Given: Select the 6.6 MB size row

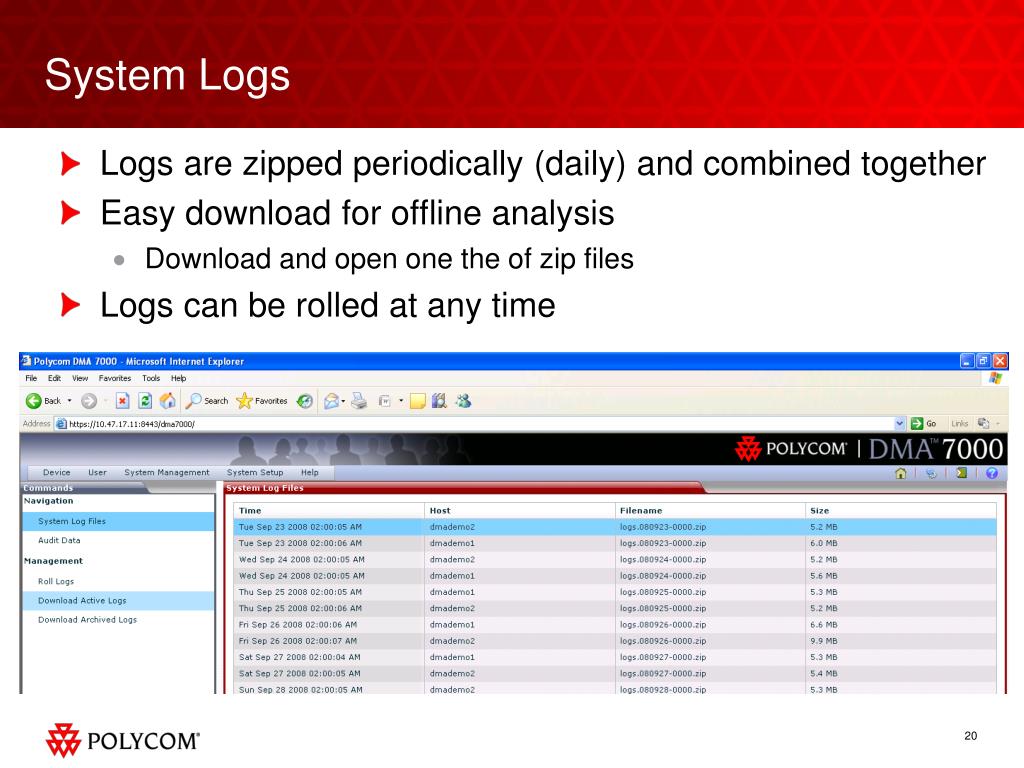Looking at the screenshot, I should (615, 625).
